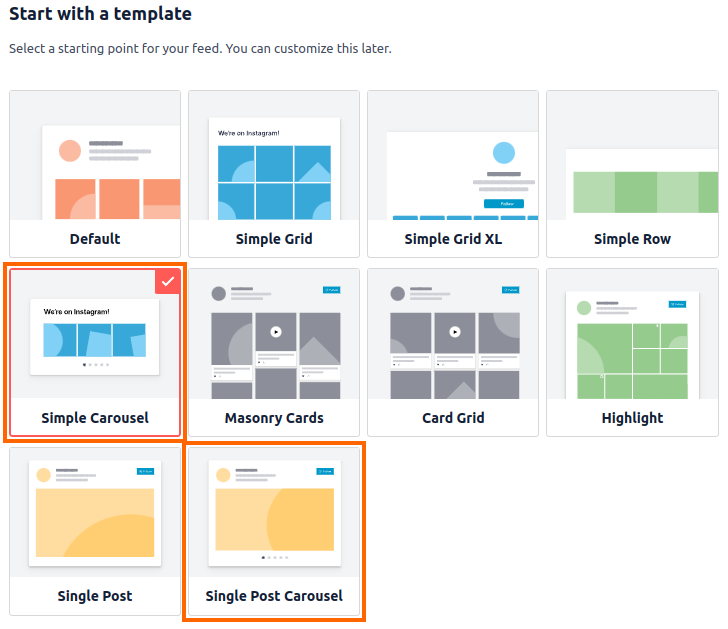The image size is (728, 629).
Task: Click the orange avatar circle in Default preview
Action: point(69,151)
